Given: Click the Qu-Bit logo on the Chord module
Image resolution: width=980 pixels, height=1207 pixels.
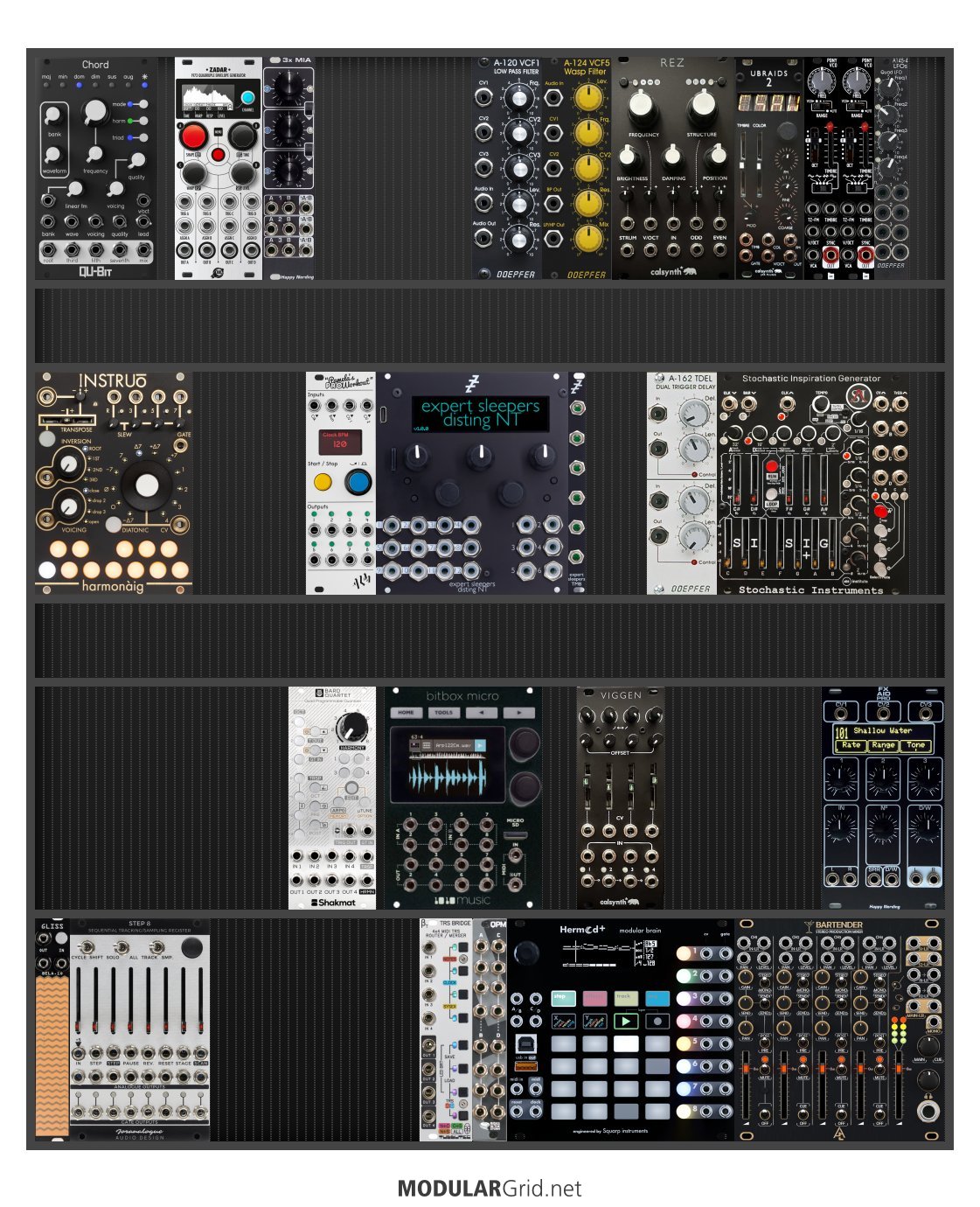Looking at the screenshot, I should point(96,271).
